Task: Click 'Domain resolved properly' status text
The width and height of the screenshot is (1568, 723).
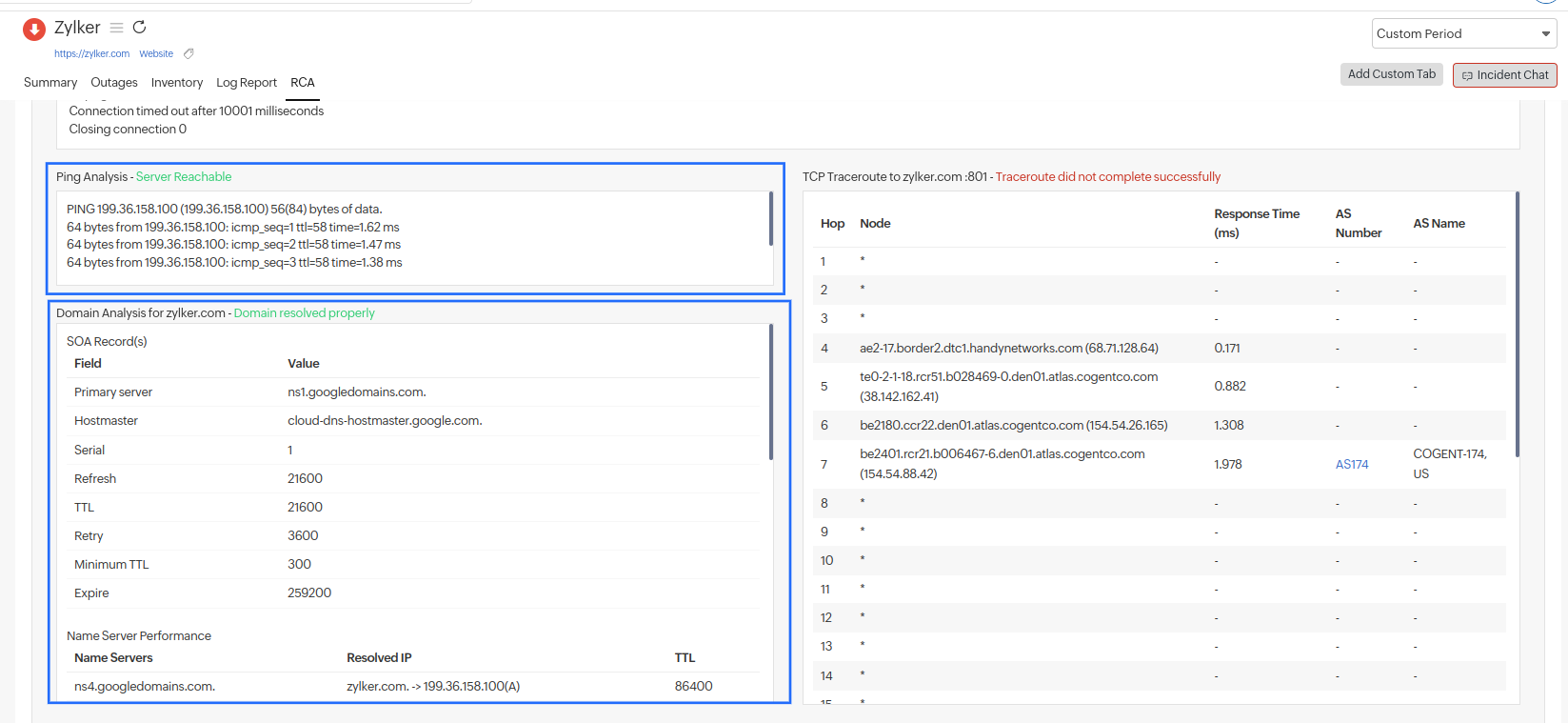Action: coord(305,313)
